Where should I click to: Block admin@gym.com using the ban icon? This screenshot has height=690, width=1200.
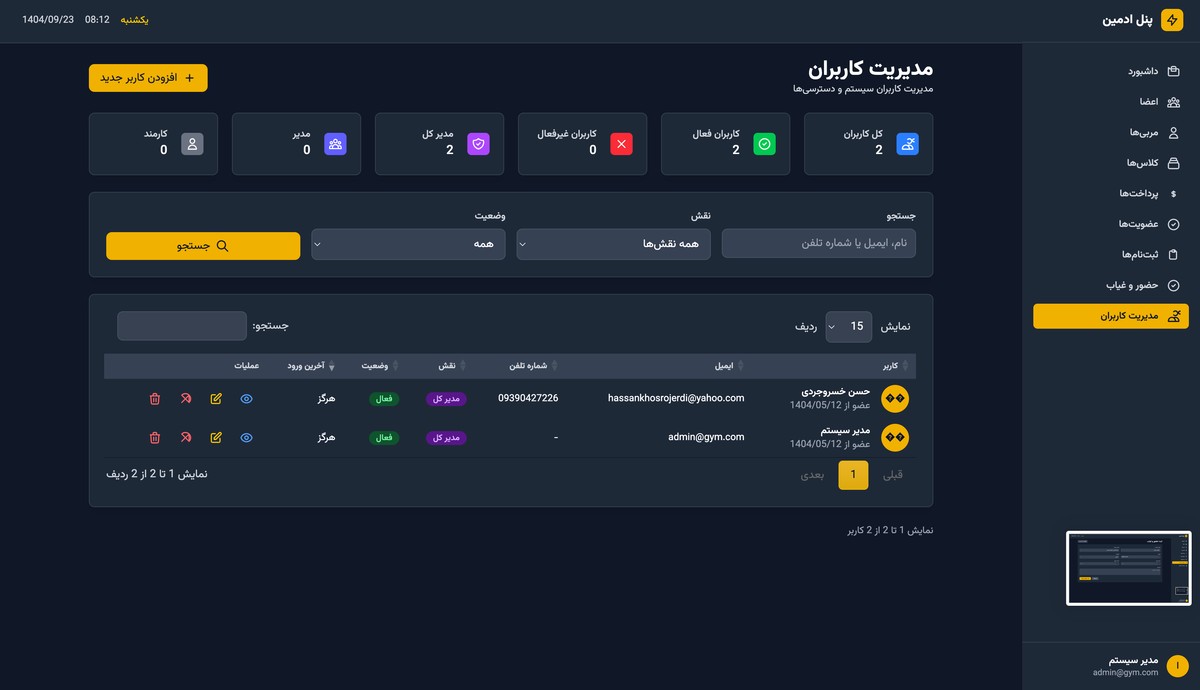tap(185, 437)
